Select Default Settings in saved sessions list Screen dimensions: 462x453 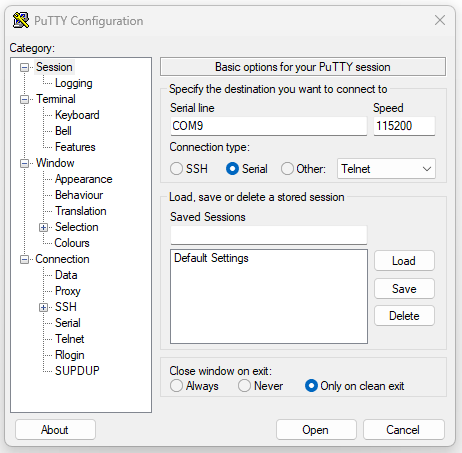211,258
